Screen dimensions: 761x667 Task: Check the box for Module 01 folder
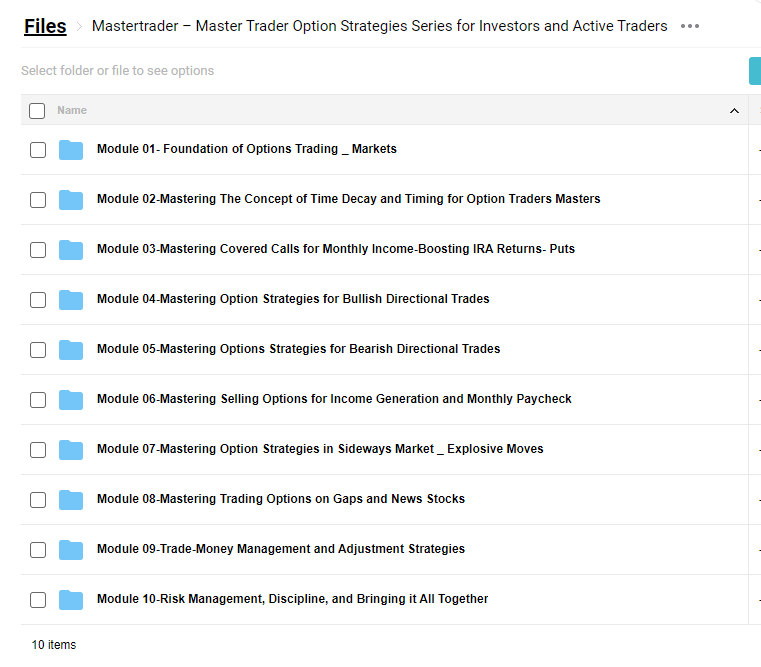point(38,150)
